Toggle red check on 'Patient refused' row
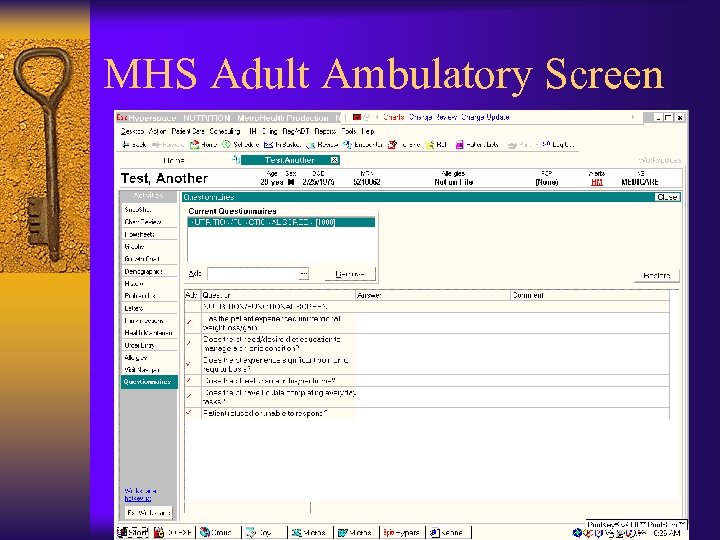The width and height of the screenshot is (720, 540). [x=189, y=412]
